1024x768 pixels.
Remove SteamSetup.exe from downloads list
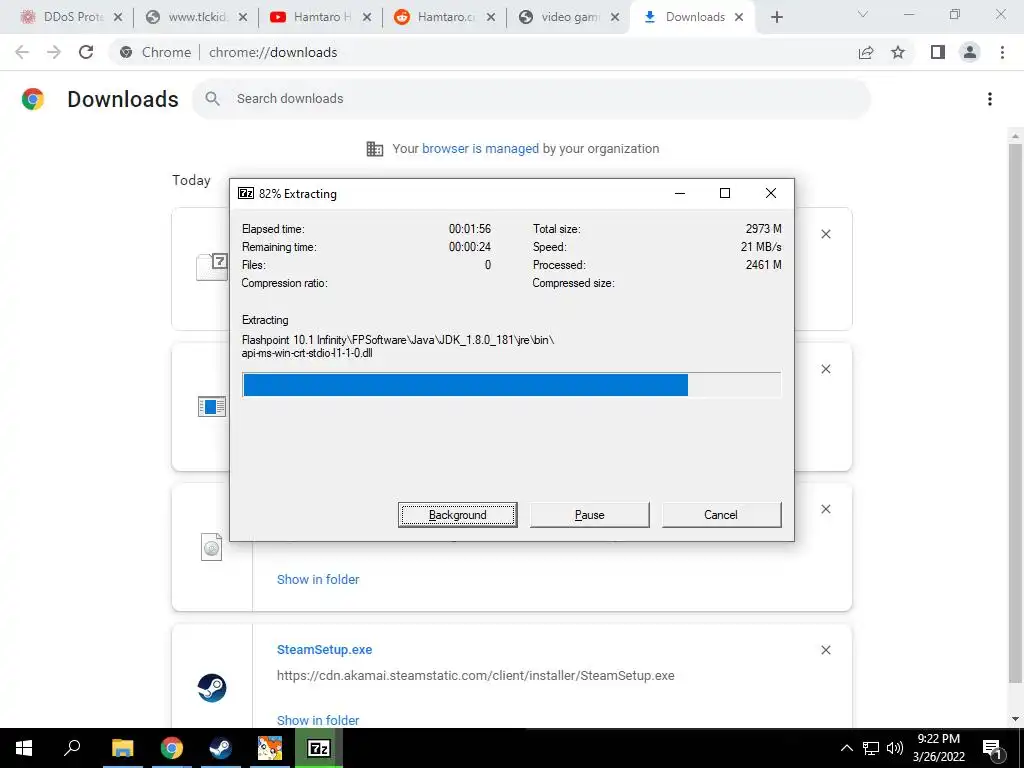(x=825, y=650)
